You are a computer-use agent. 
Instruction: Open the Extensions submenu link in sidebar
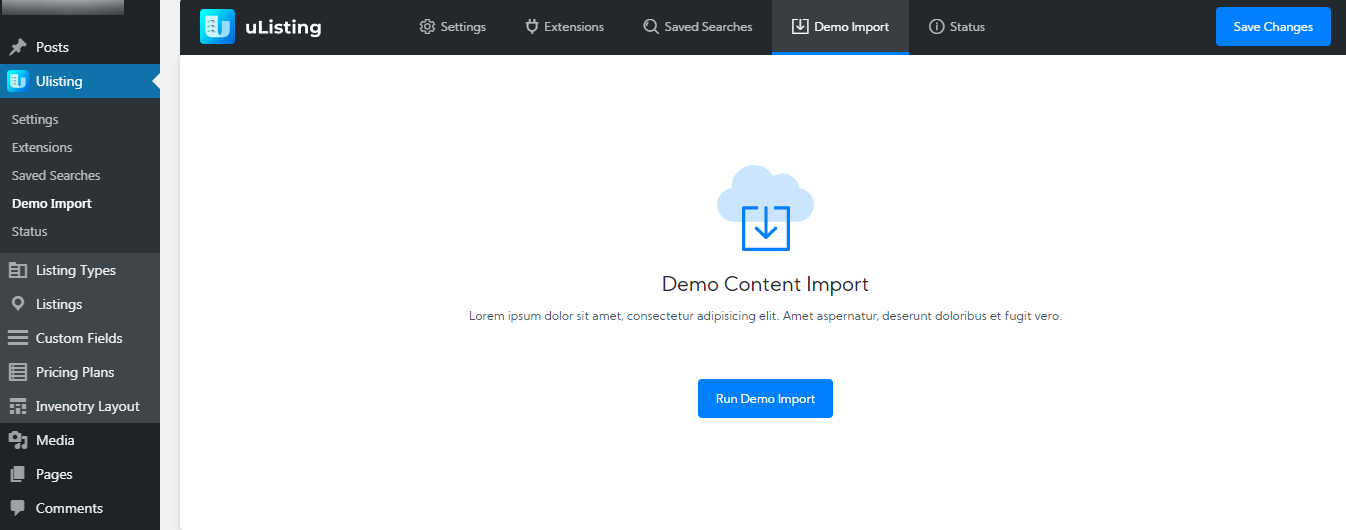[42, 147]
